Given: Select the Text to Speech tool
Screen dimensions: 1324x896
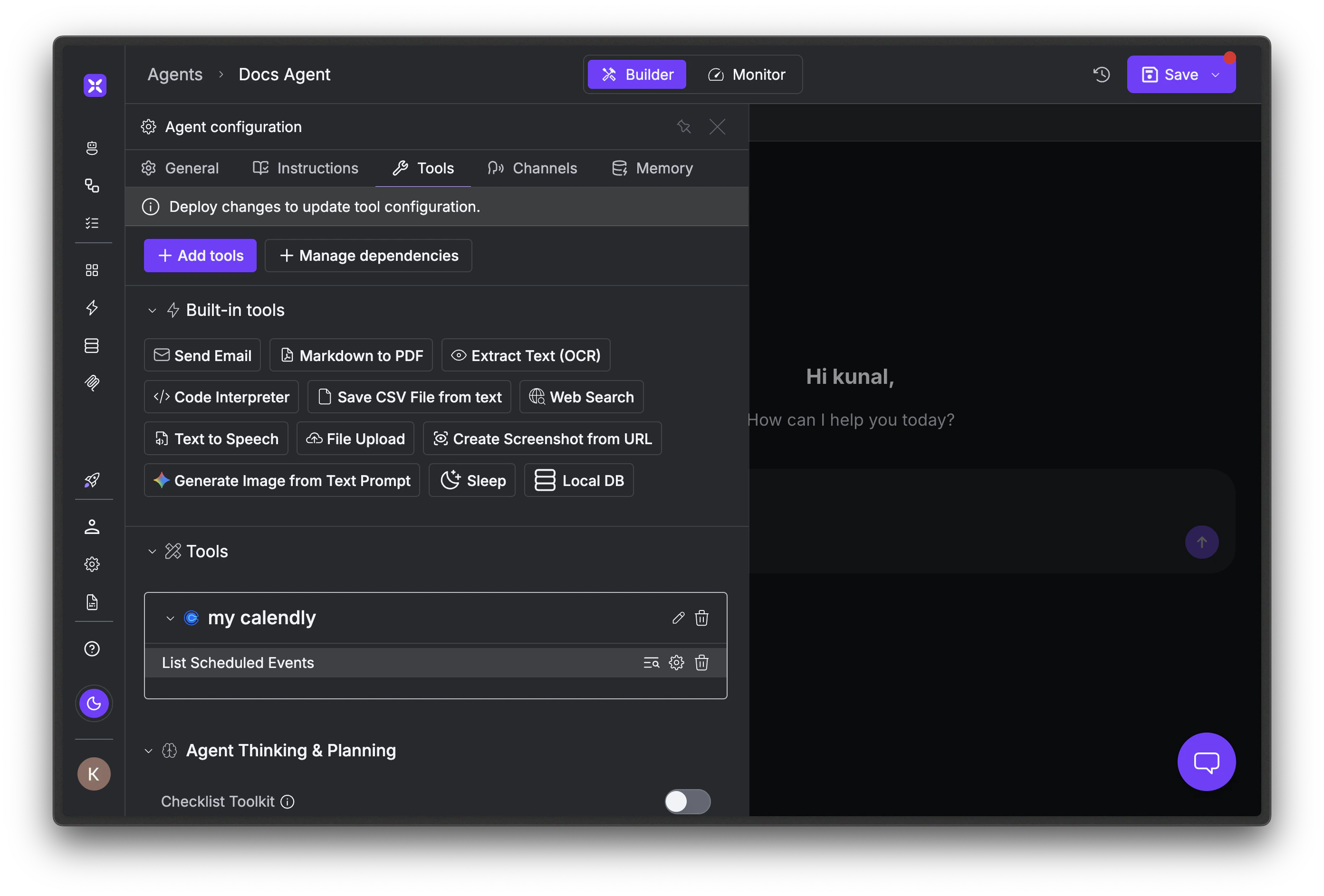Looking at the screenshot, I should click(216, 438).
